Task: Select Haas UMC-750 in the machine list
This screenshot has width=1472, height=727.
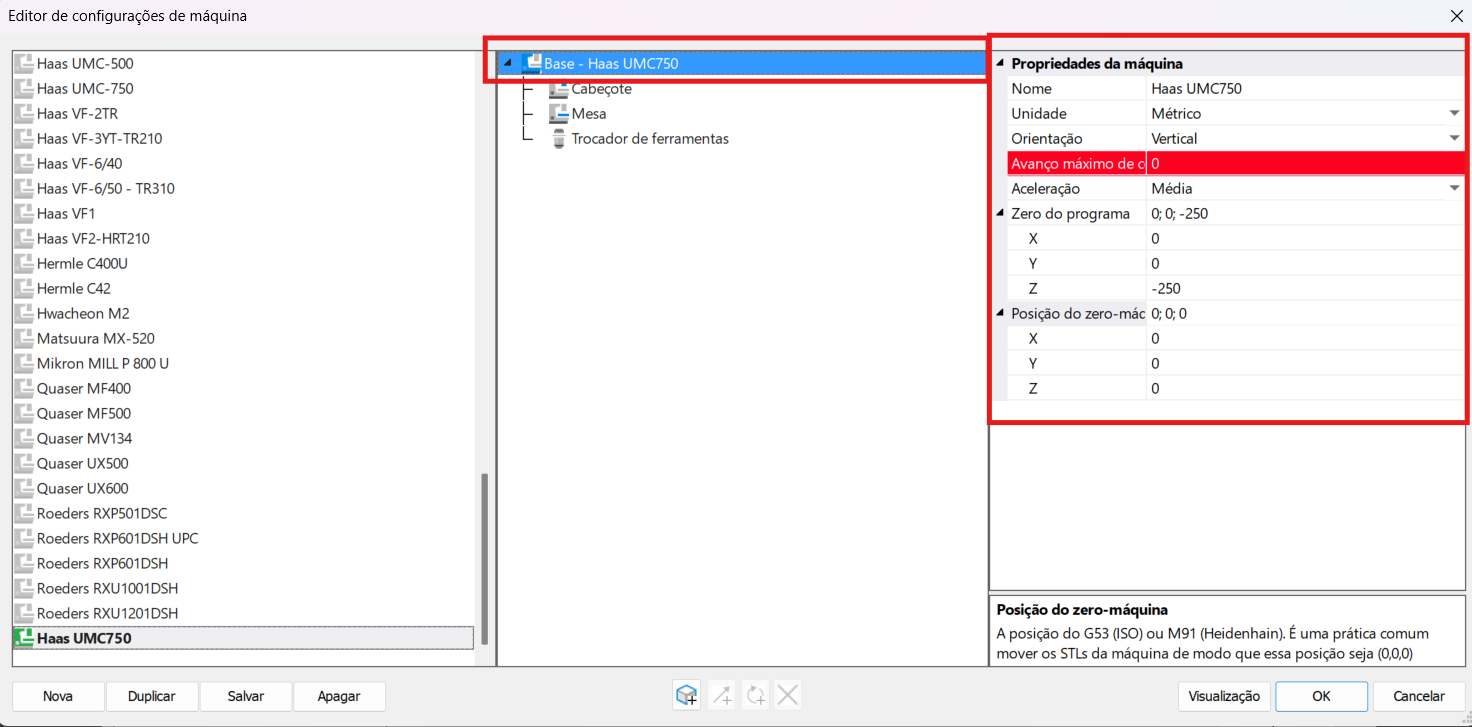Action: [x=85, y=88]
